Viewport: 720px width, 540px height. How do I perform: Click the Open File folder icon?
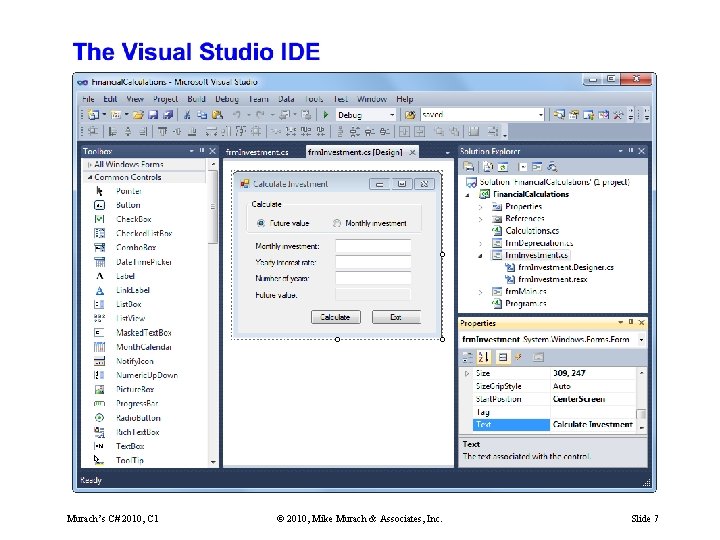138,115
